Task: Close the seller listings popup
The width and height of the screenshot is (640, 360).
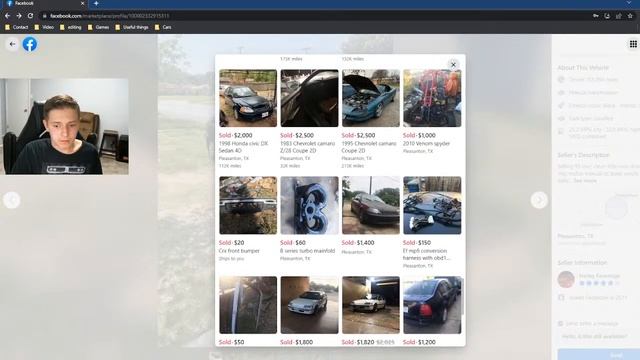Action: tap(453, 64)
